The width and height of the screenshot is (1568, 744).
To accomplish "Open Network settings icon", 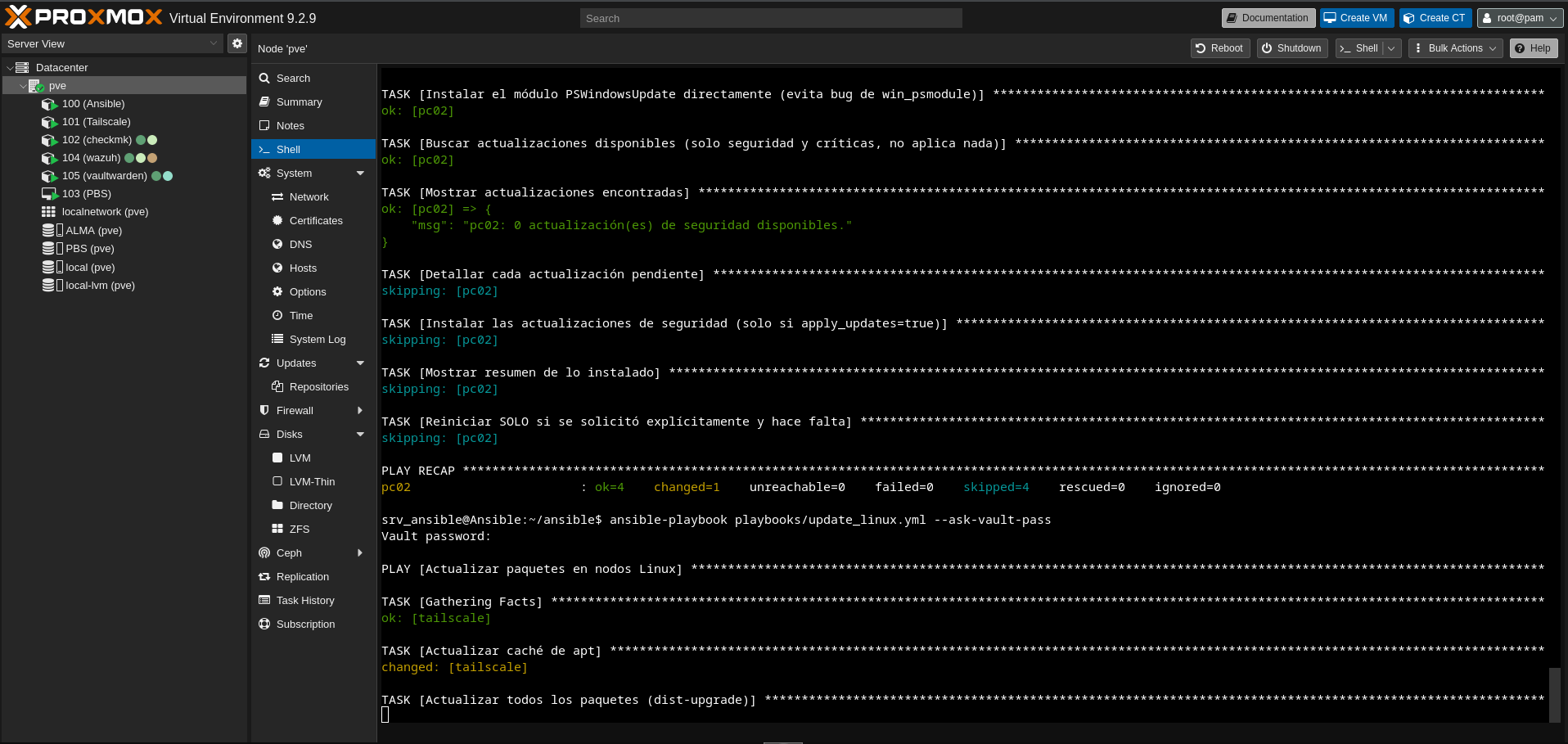I will (277, 197).
